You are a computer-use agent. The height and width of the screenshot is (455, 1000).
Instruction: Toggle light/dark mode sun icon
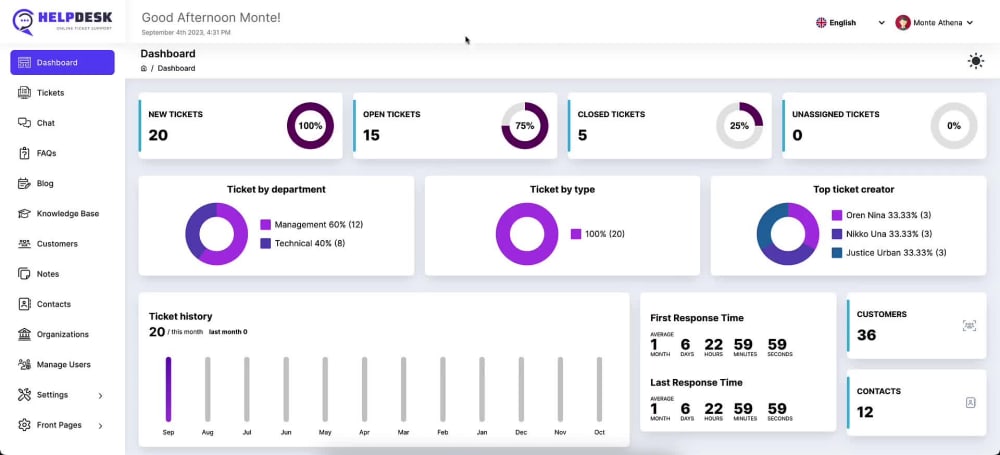pyautogui.click(x=975, y=61)
